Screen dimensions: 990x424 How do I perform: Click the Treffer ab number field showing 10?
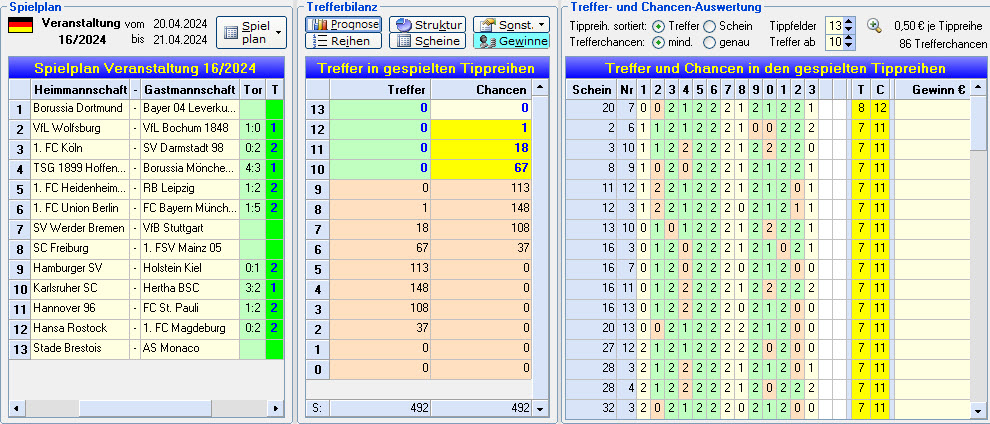pos(835,42)
